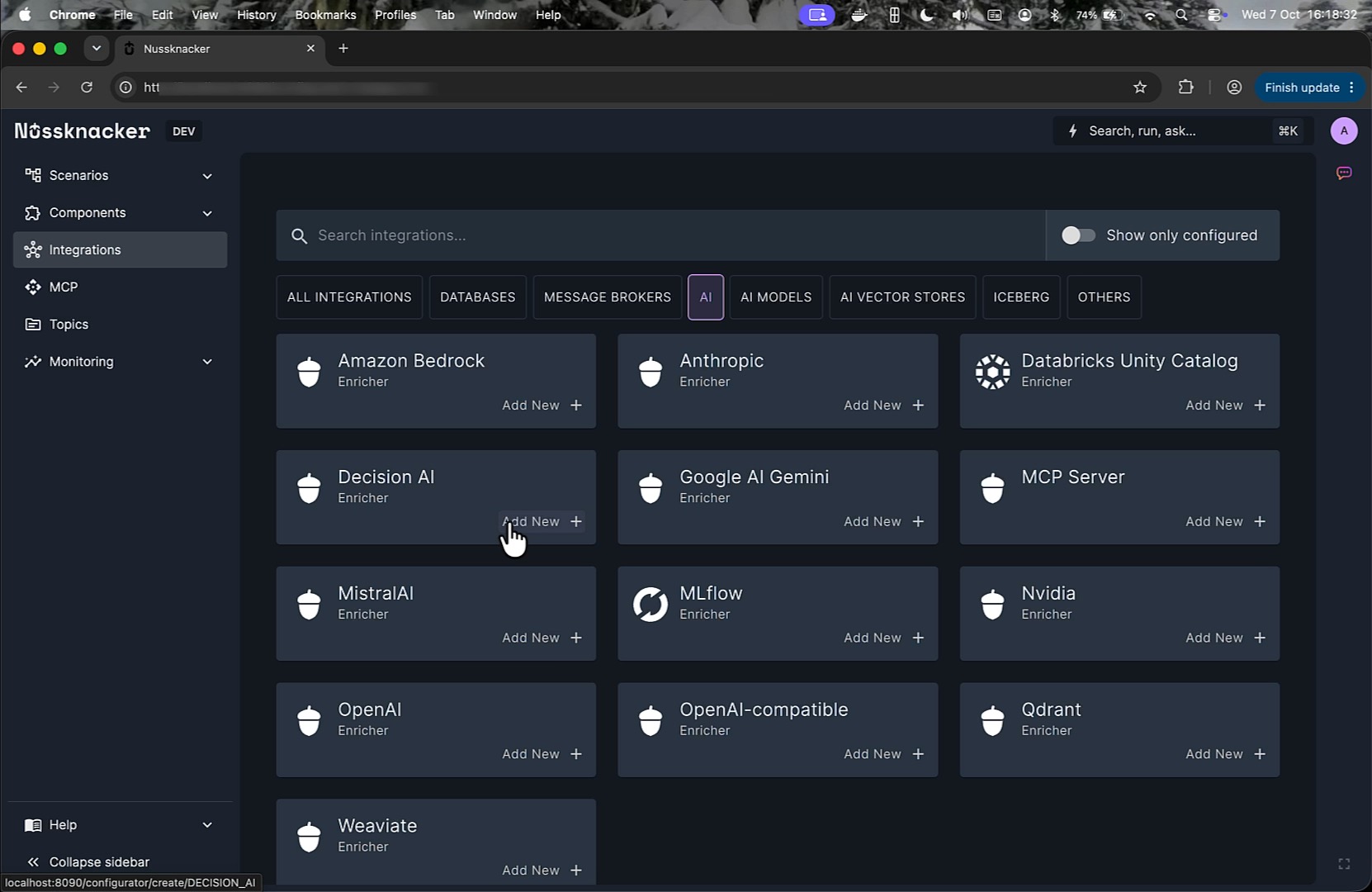Add a new OpenAI integration
Screen dimensions: 1372x892
[542, 754]
